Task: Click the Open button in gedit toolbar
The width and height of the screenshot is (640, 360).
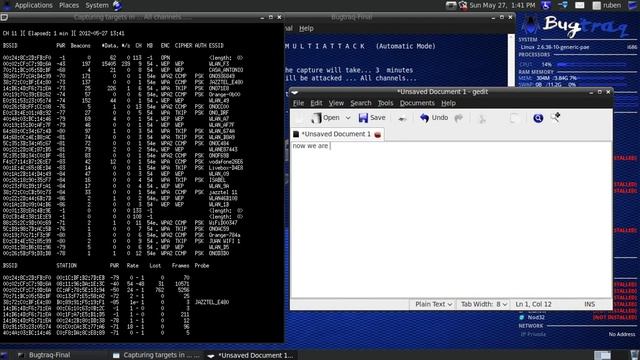Action: pyautogui.click(x=325, y=118)
